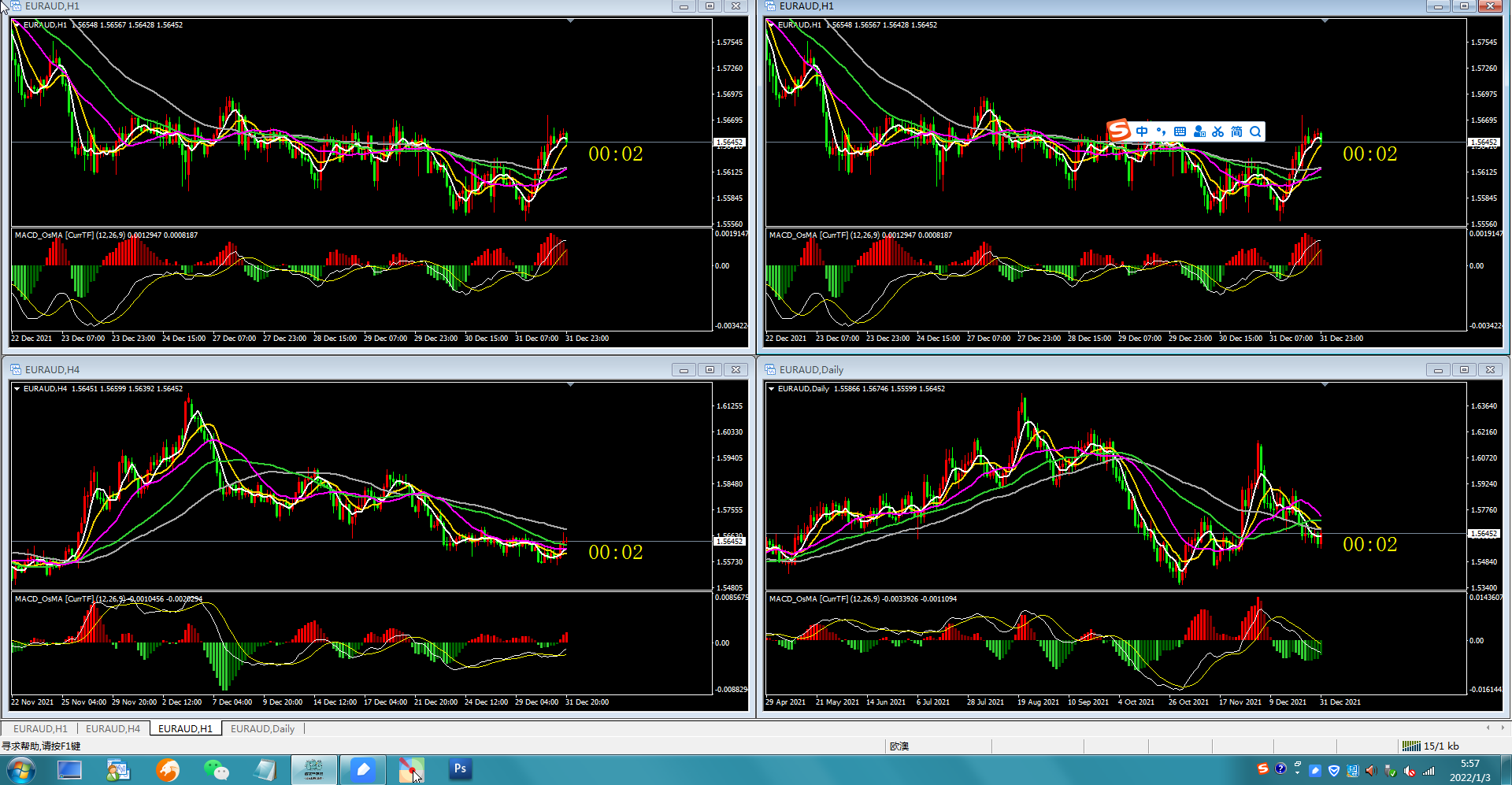Open volume speaker tray icon
1512x785 pixels.
1372,771
